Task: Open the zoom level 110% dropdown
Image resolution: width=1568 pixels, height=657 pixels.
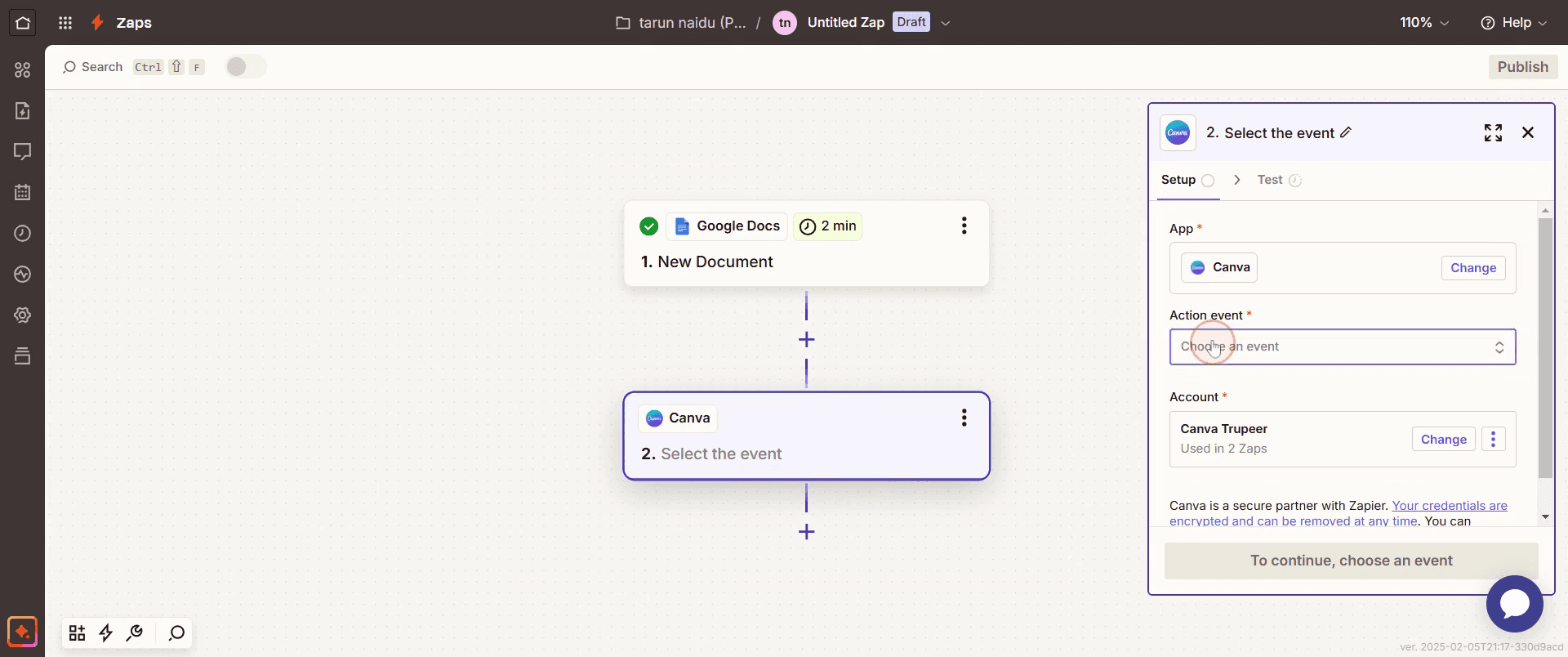Action: (x=1424, y=23)
